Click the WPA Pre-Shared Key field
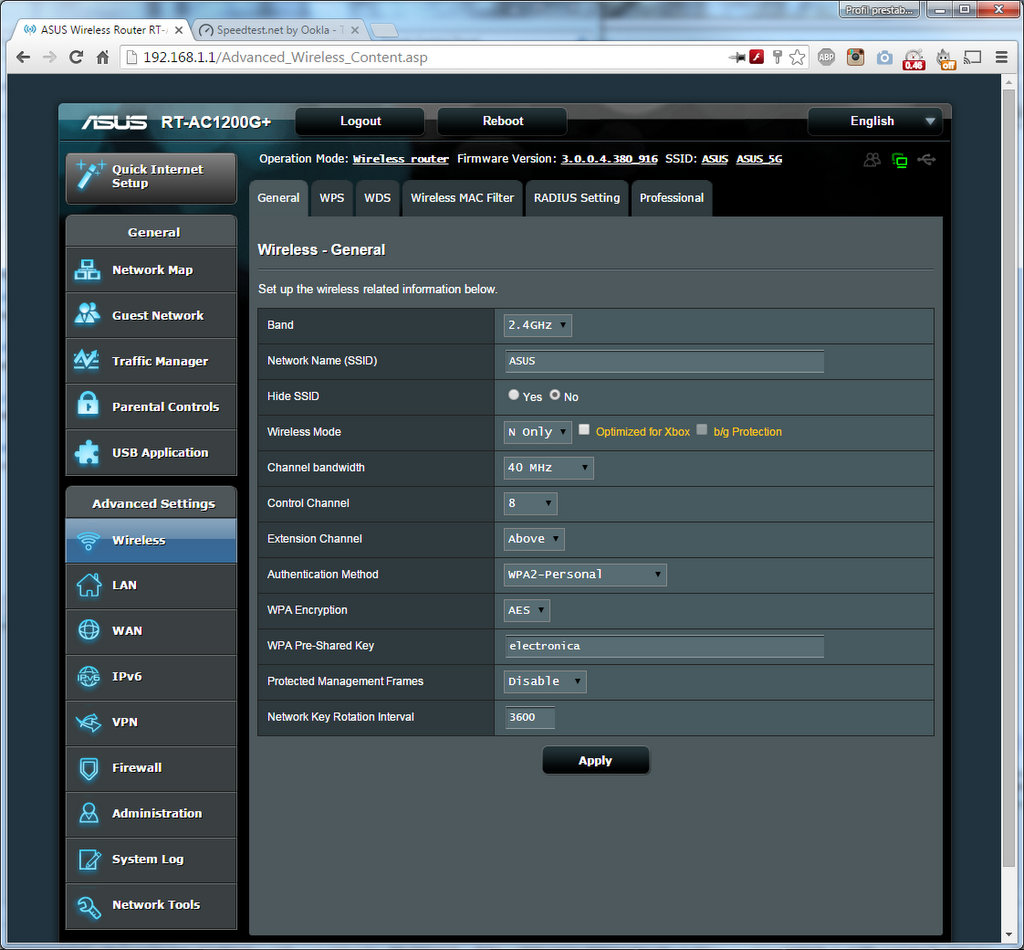Viewport: 1024px width, 950px height. click(x=664, y=646)
